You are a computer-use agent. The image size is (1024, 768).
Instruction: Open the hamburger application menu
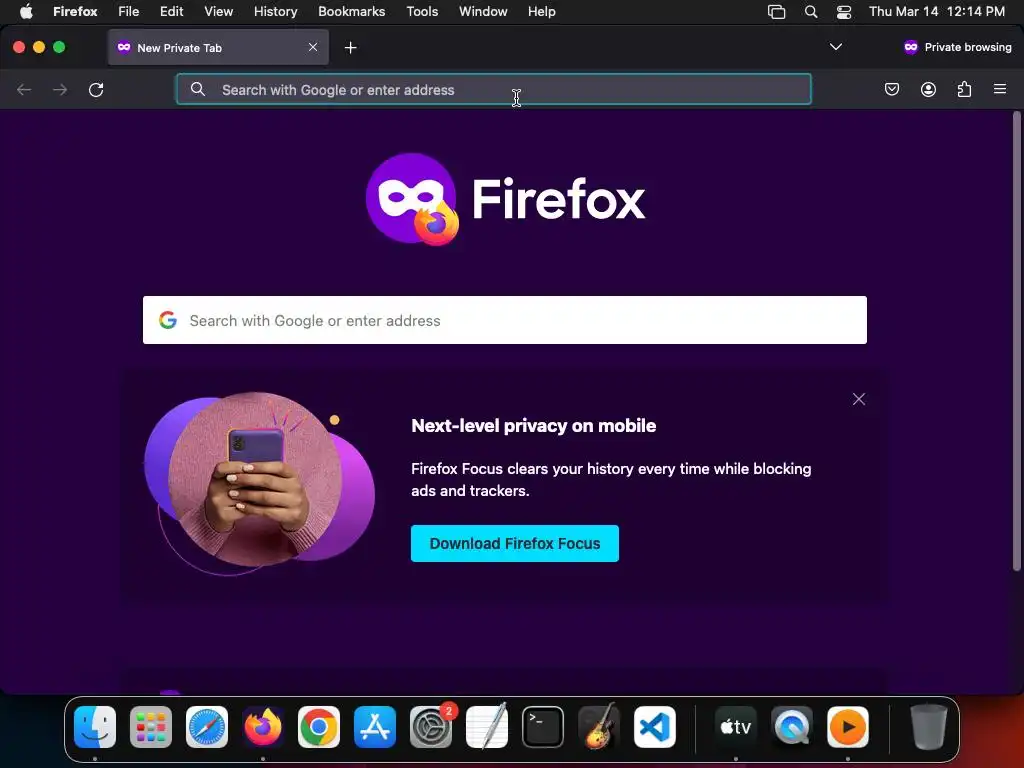(1000, 89)
